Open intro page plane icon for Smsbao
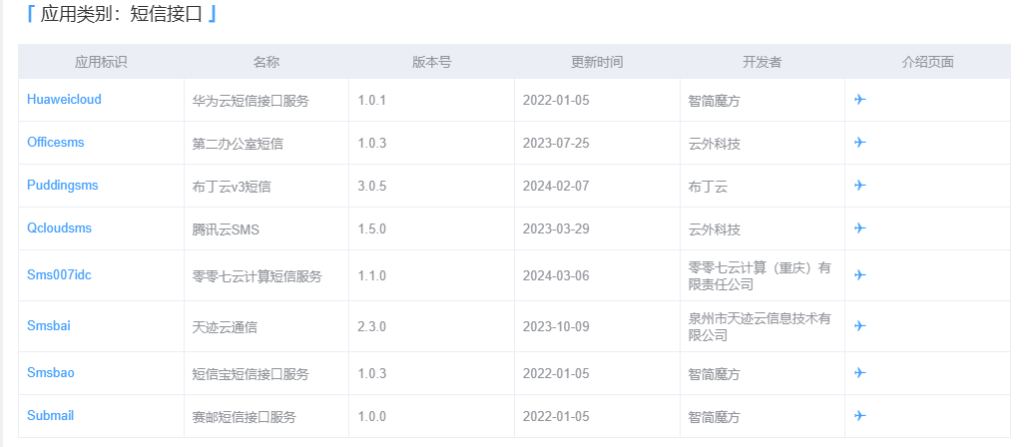 click(860, 372)
